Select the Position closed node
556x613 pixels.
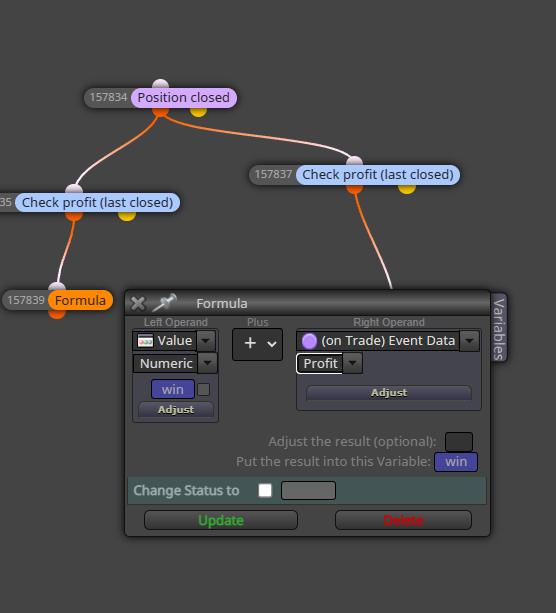tap(184, 97)
